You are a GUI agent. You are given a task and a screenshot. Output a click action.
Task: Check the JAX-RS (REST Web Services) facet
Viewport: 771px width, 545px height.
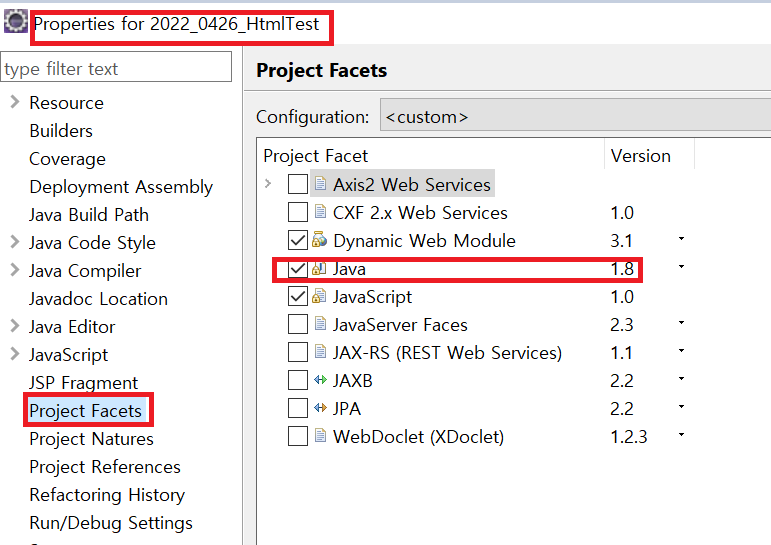click(x=298, y=353)
